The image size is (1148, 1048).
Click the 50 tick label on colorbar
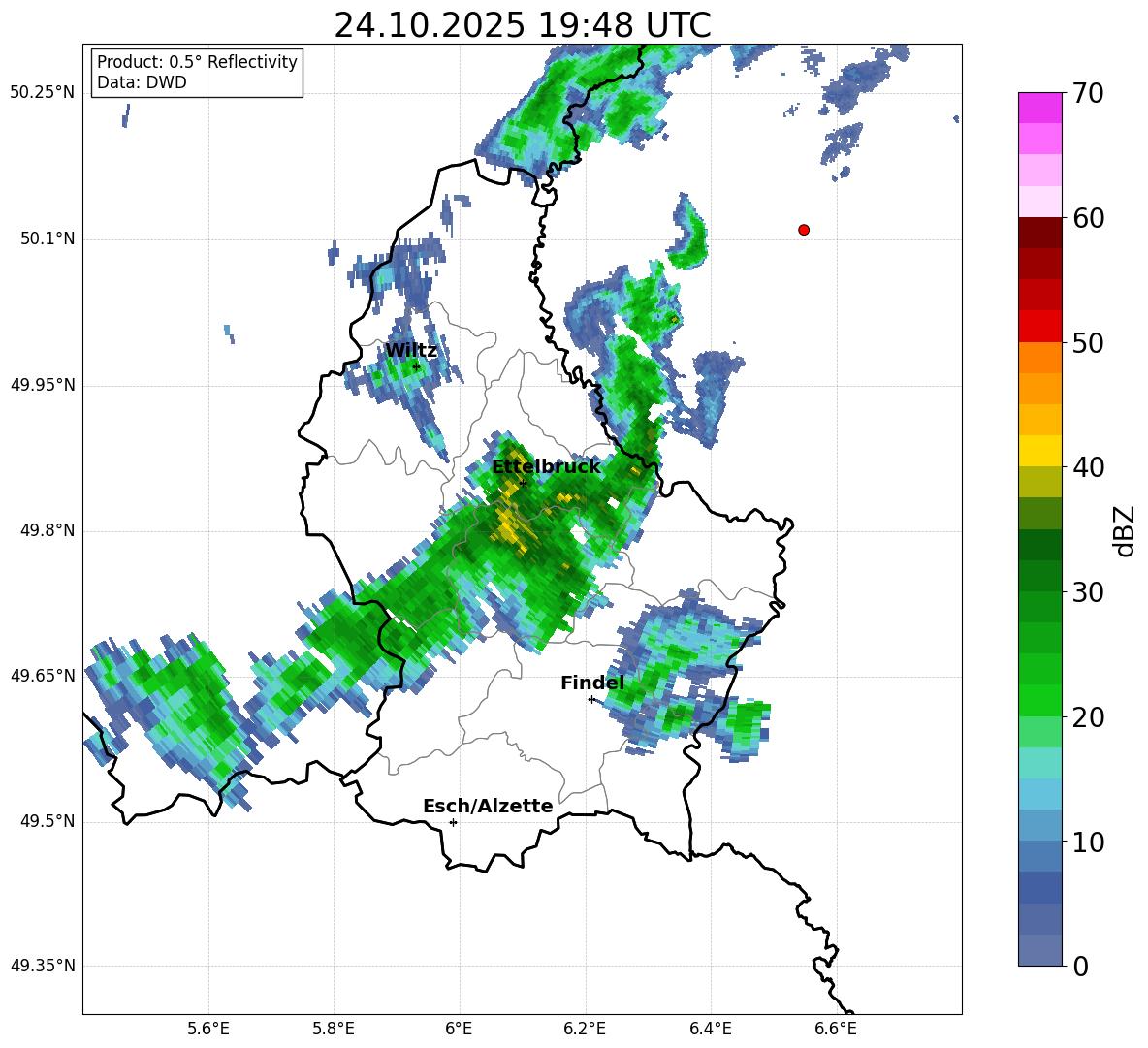click(x=1088, y=343)
